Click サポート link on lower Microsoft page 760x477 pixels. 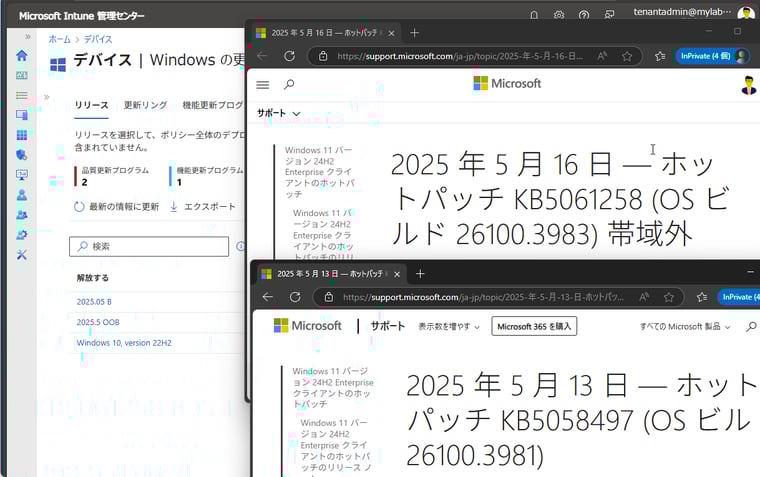(387, 326)
